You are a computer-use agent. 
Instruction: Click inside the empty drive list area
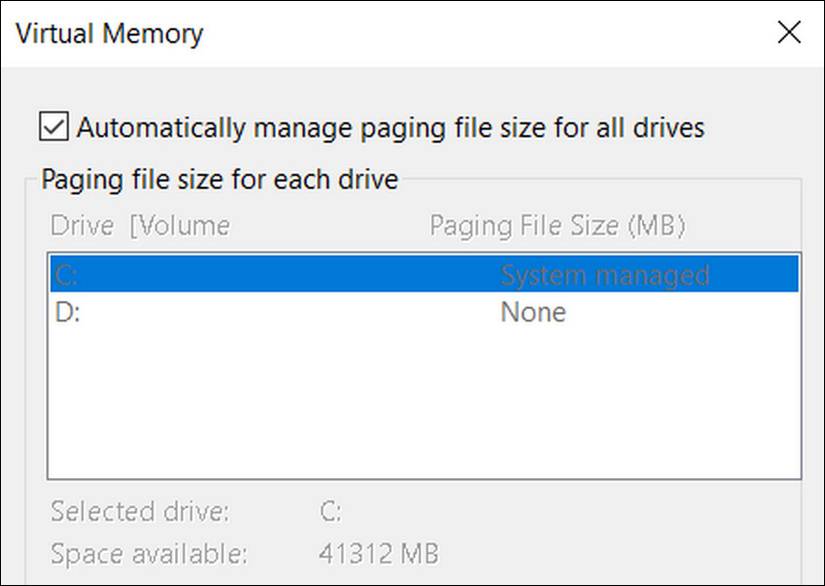(x=400, y=400)
